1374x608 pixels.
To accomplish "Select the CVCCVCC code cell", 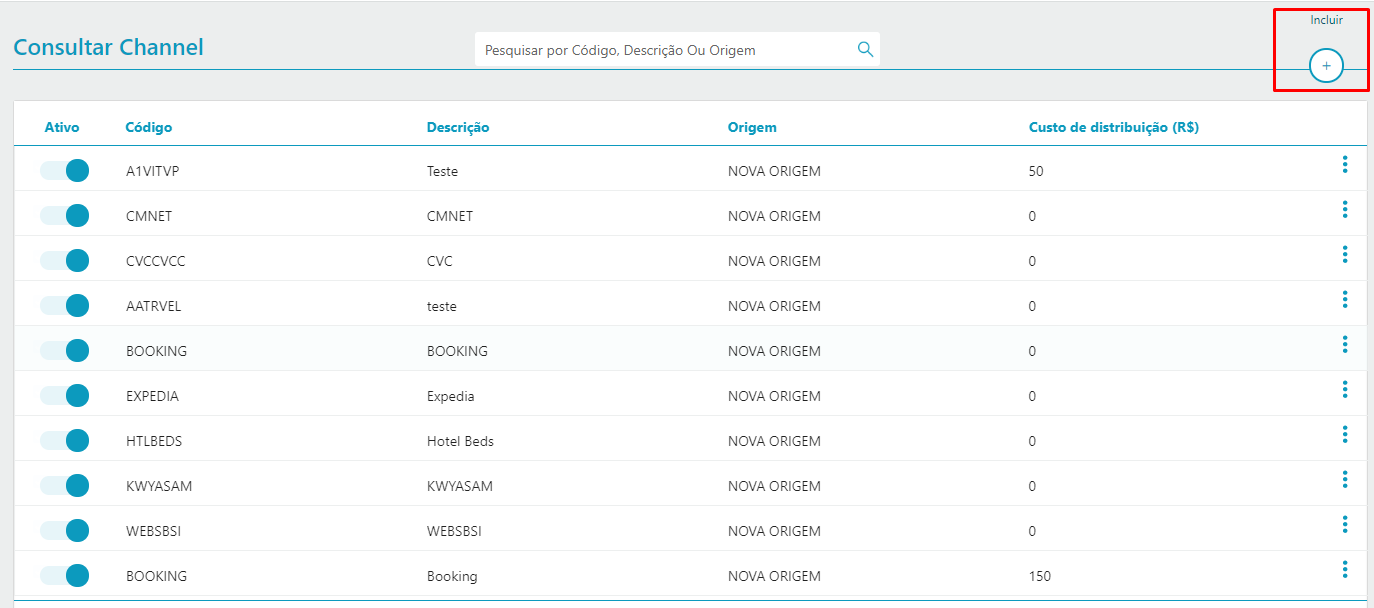I will click(155, 261).
